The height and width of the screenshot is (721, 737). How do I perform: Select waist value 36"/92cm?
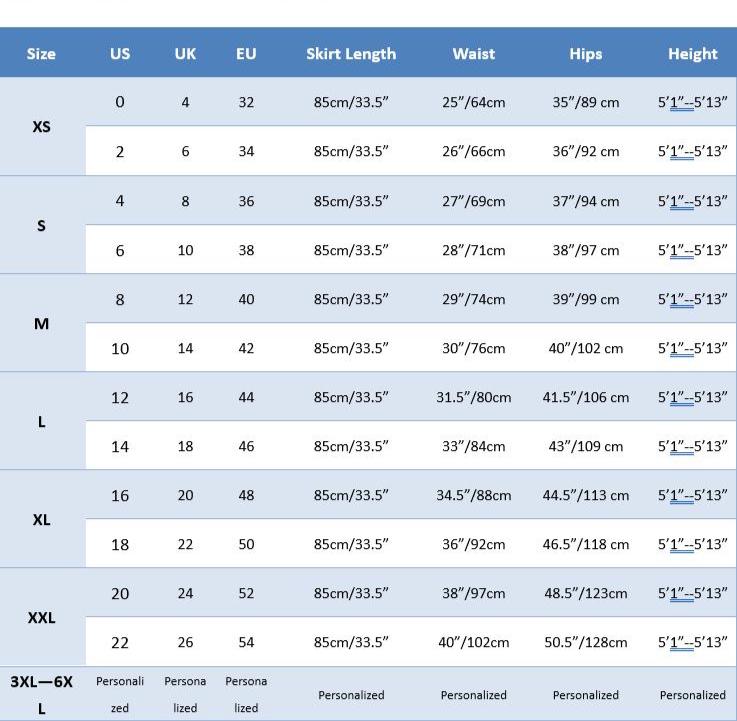point(474,544)
